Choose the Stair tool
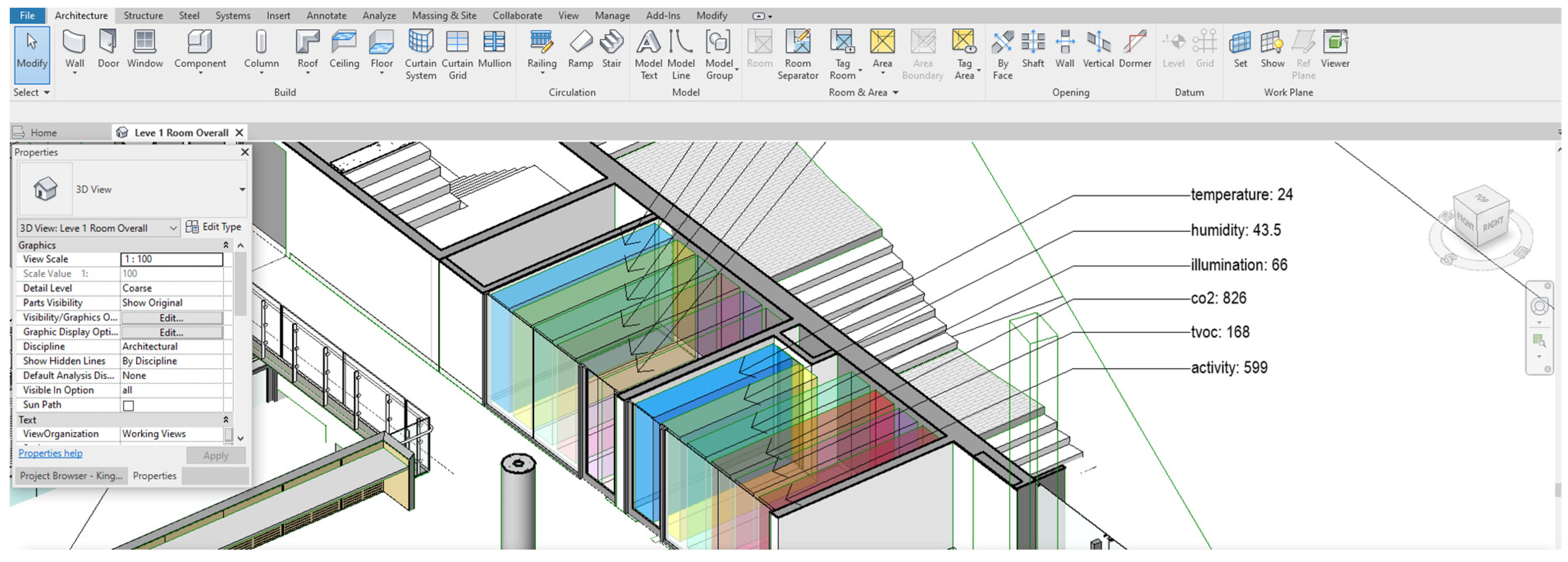The image size is (1568, 562). pyautogui.click(x=611, y=49)
